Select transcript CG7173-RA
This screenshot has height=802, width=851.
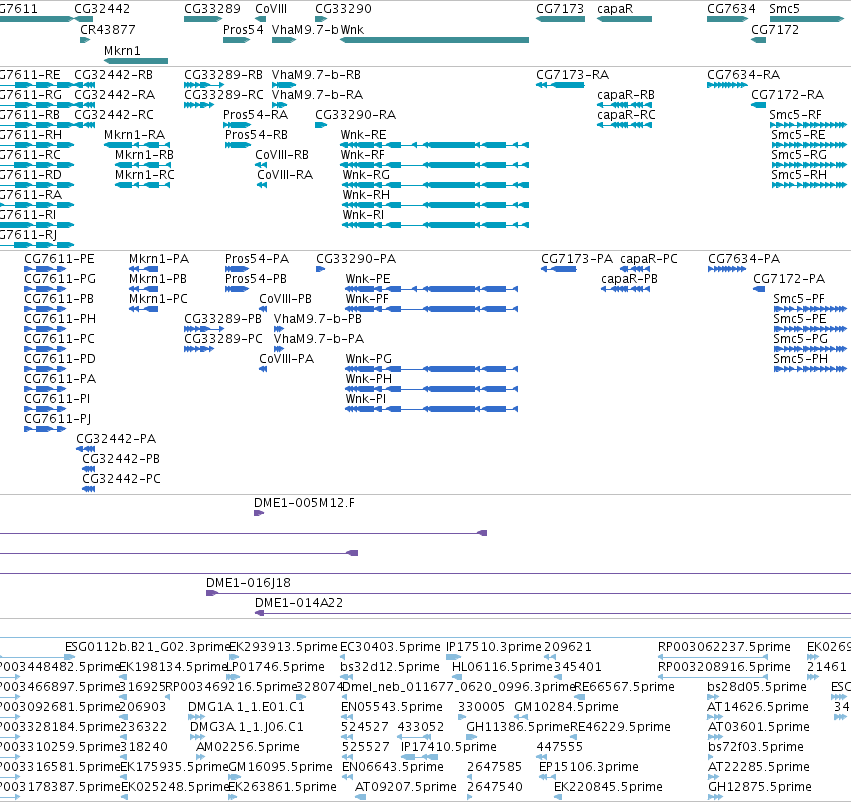(x=573, y=74)
